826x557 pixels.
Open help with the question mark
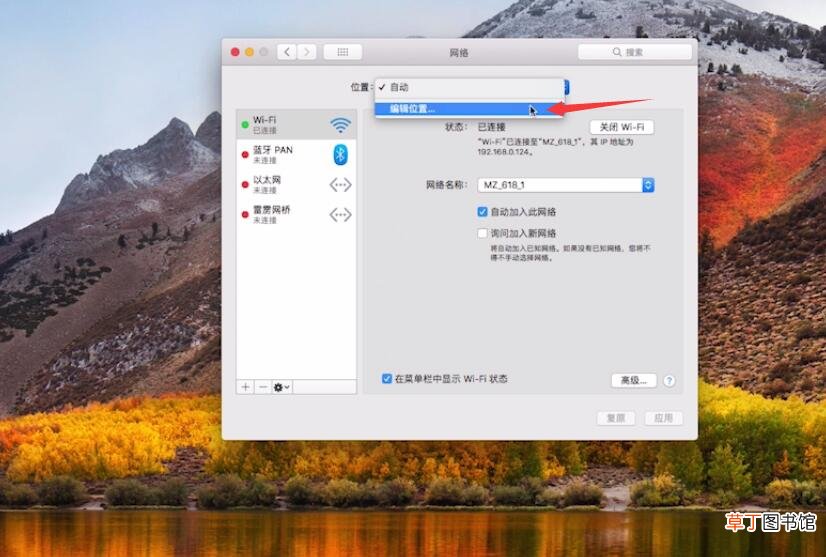tap(669, 380)
